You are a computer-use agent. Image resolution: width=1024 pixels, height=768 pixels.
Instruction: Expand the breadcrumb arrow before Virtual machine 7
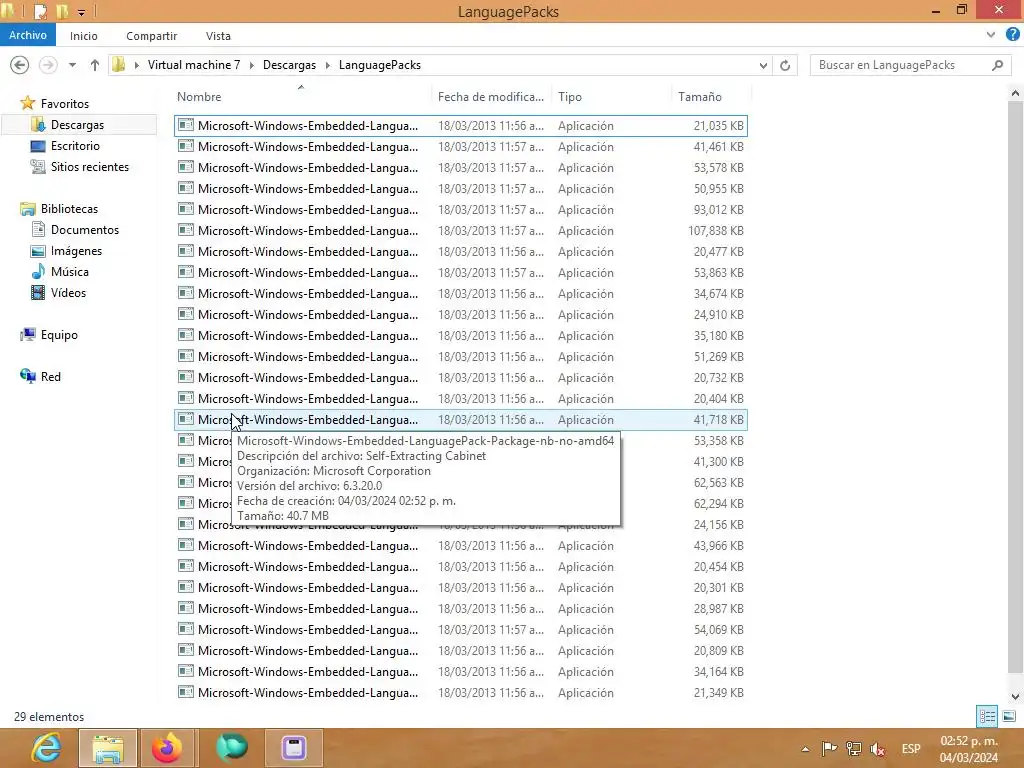136,65
